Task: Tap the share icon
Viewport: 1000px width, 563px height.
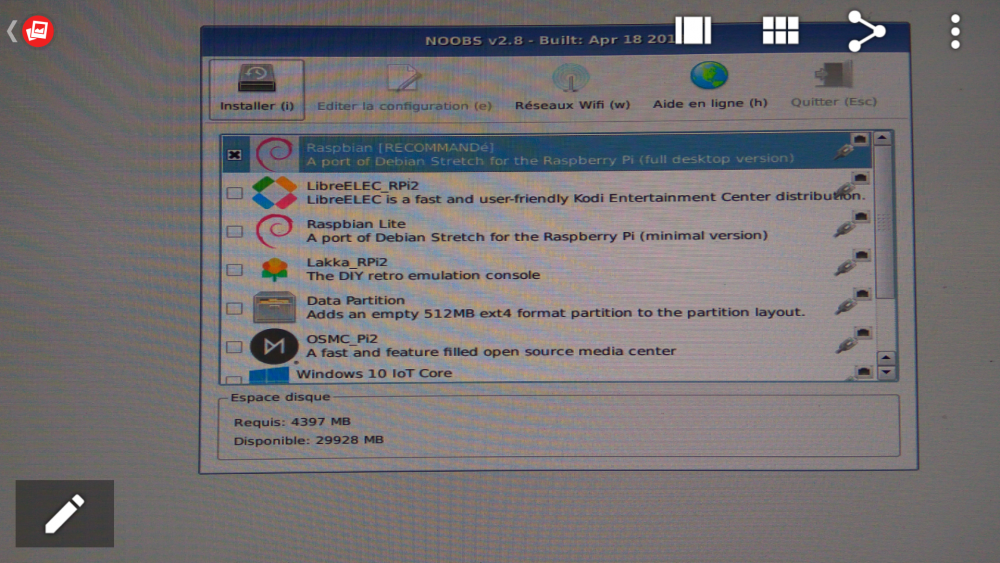Action: (x=867, y=31)
